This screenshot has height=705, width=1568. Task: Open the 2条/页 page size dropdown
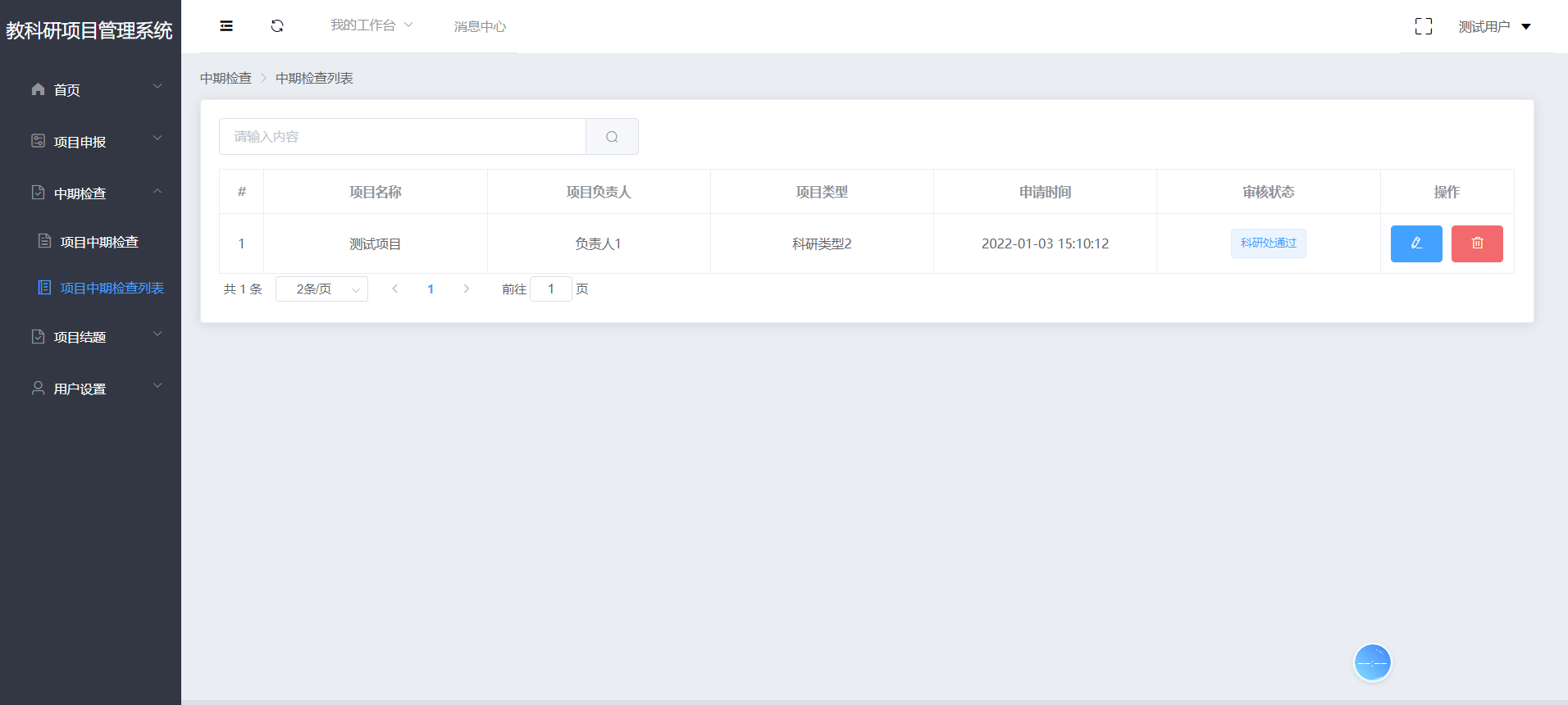(x=321, y=289)
